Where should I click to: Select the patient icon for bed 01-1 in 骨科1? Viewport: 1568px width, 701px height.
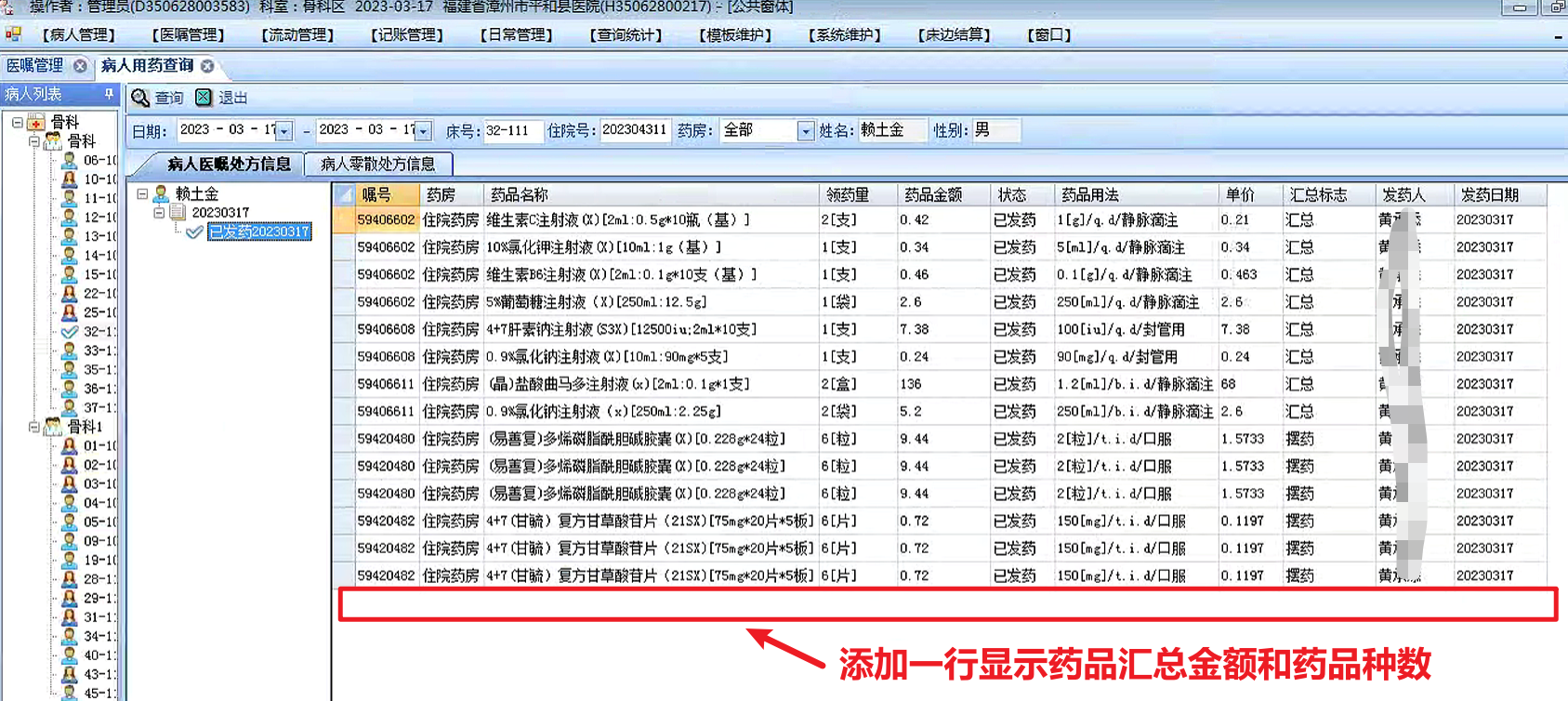pos(70,445)
